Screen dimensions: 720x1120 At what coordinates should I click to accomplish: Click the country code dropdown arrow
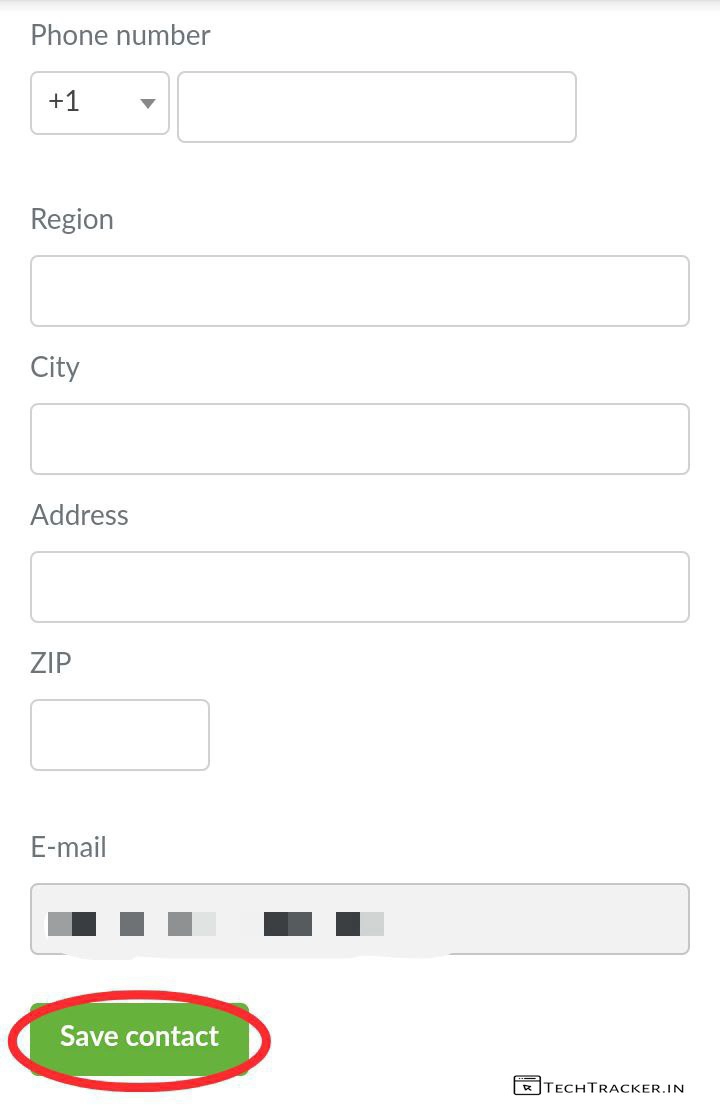click(148, 103)
